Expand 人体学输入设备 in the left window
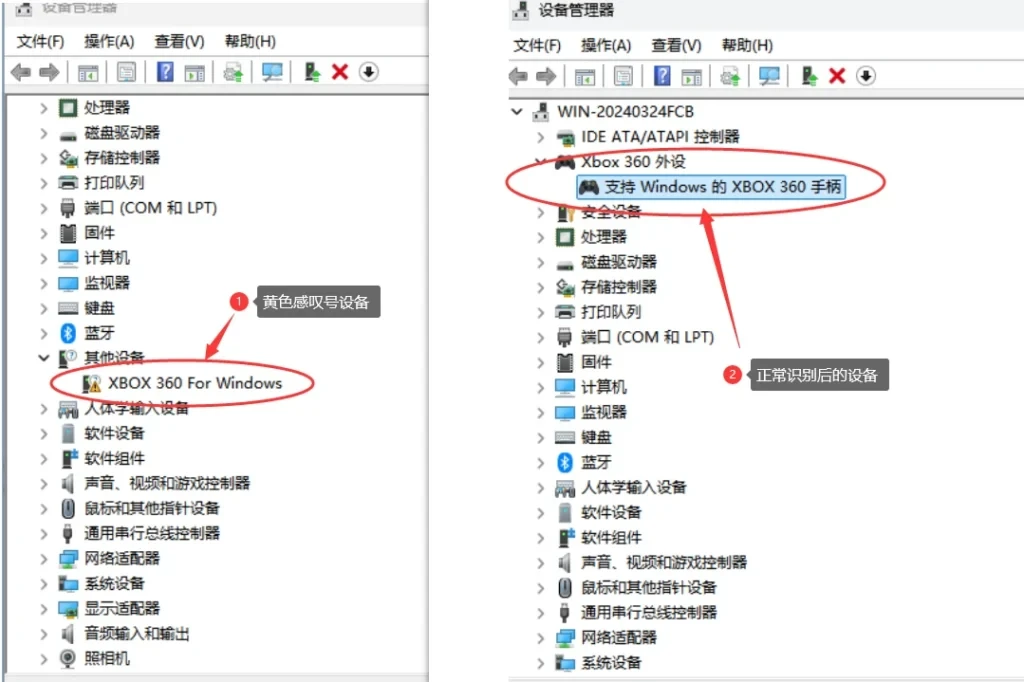This screenshot has width=1024, height=682. click(44, 409)
